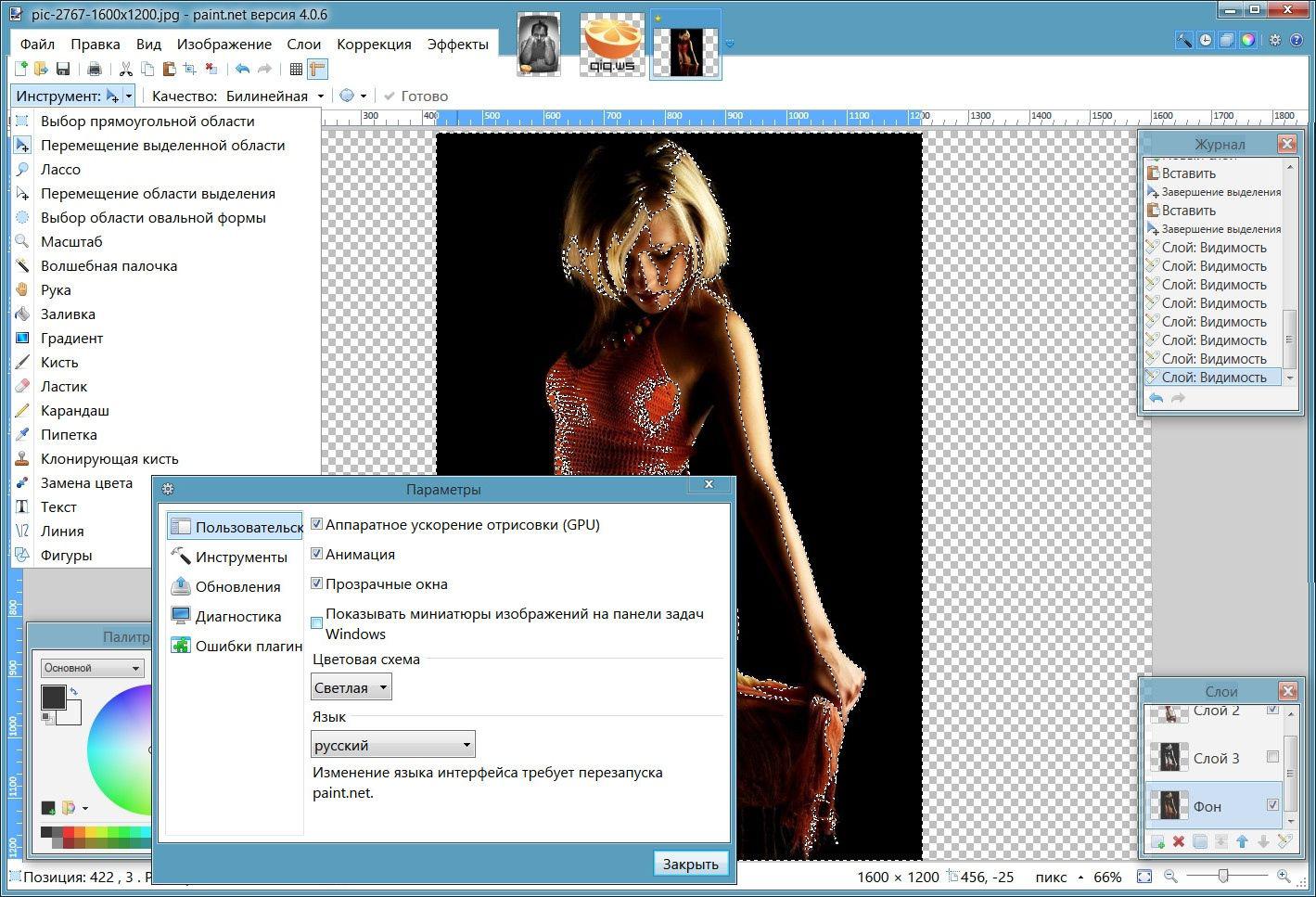This screenshot has height=897, width=1316.
Task: Open the пикс units dropdown
Action: [x=1080, y=877]
